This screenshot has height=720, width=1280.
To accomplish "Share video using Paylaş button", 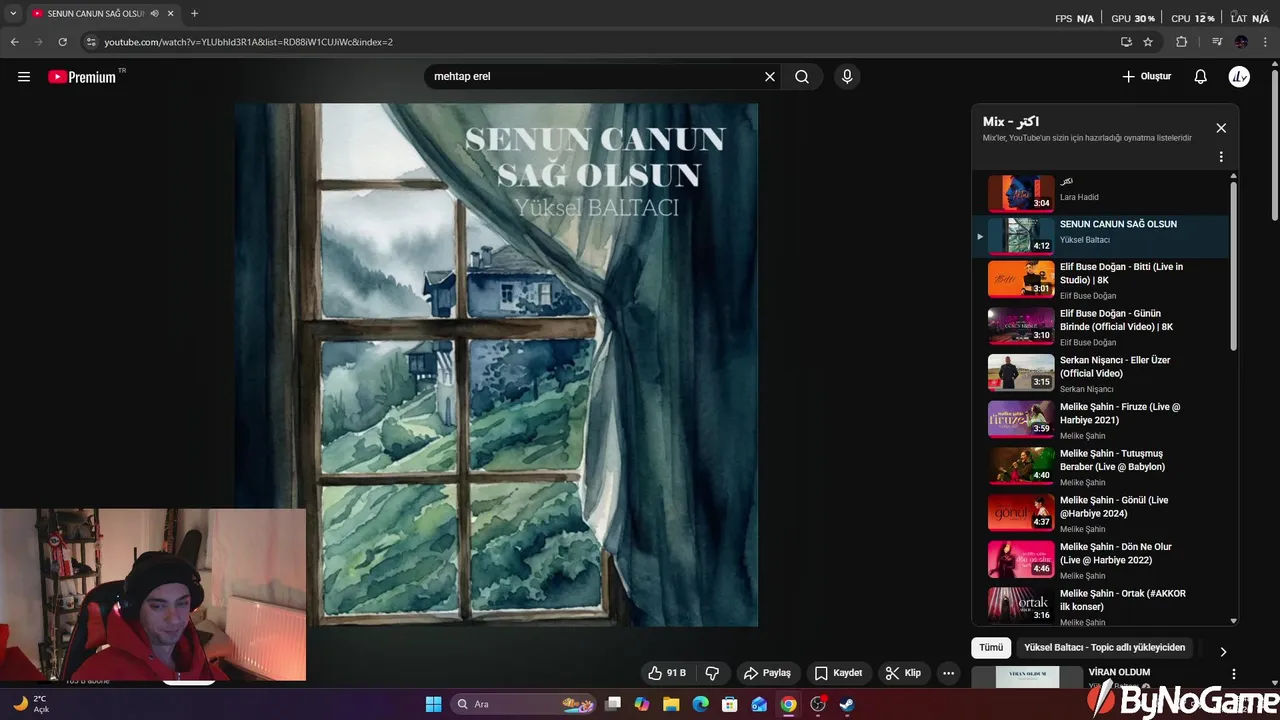I will (x=767, y=673).
